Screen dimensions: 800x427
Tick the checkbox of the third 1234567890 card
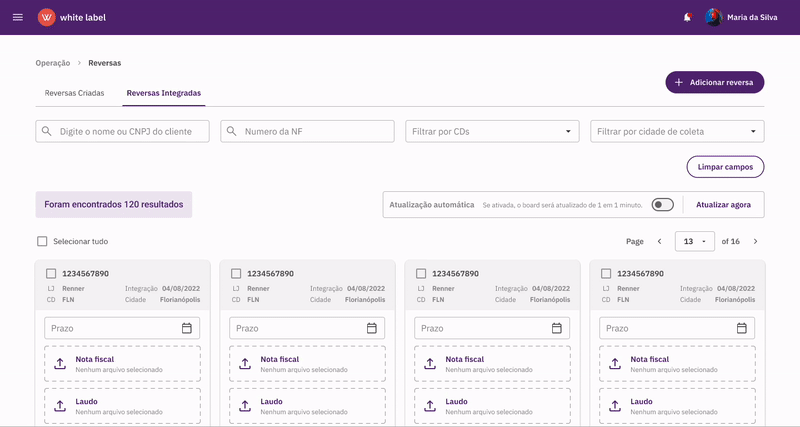421,273
